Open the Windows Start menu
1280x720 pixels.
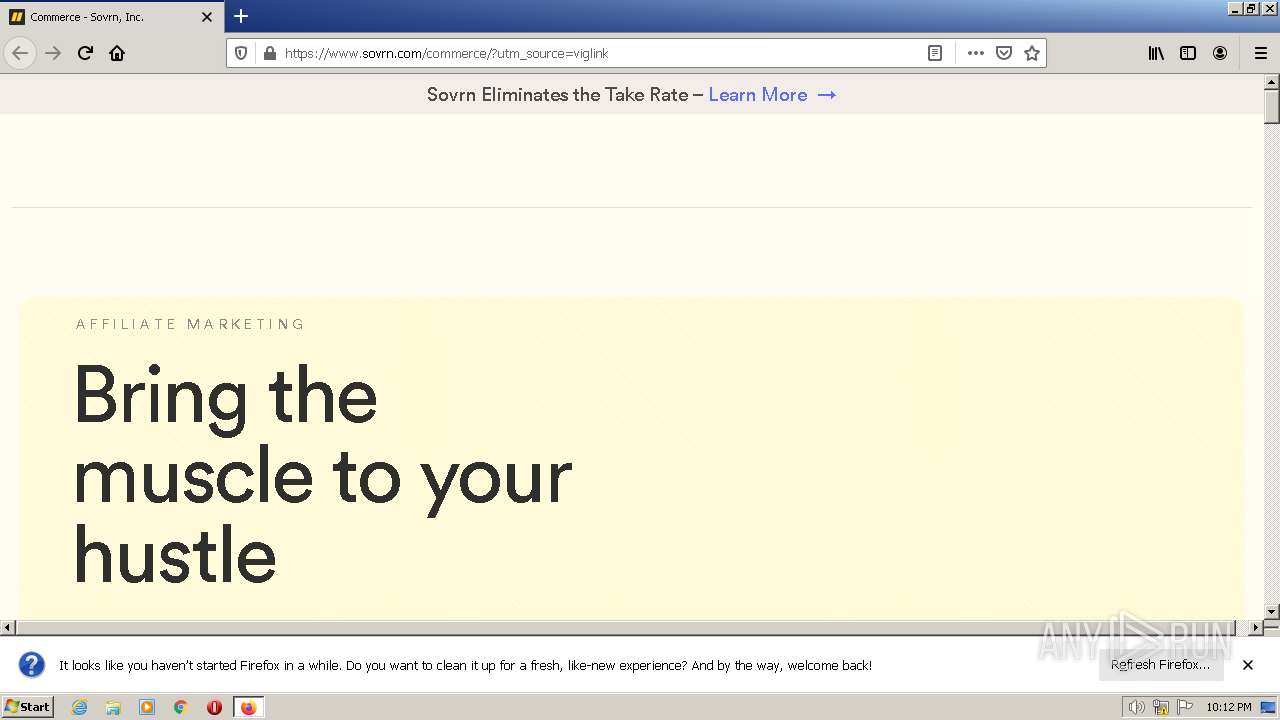[28, 707]
